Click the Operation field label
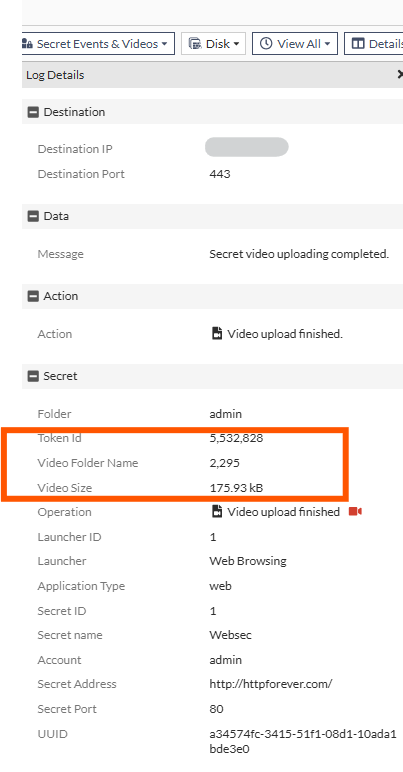This screenshot has height=772, width=403. tap(64, 513)
